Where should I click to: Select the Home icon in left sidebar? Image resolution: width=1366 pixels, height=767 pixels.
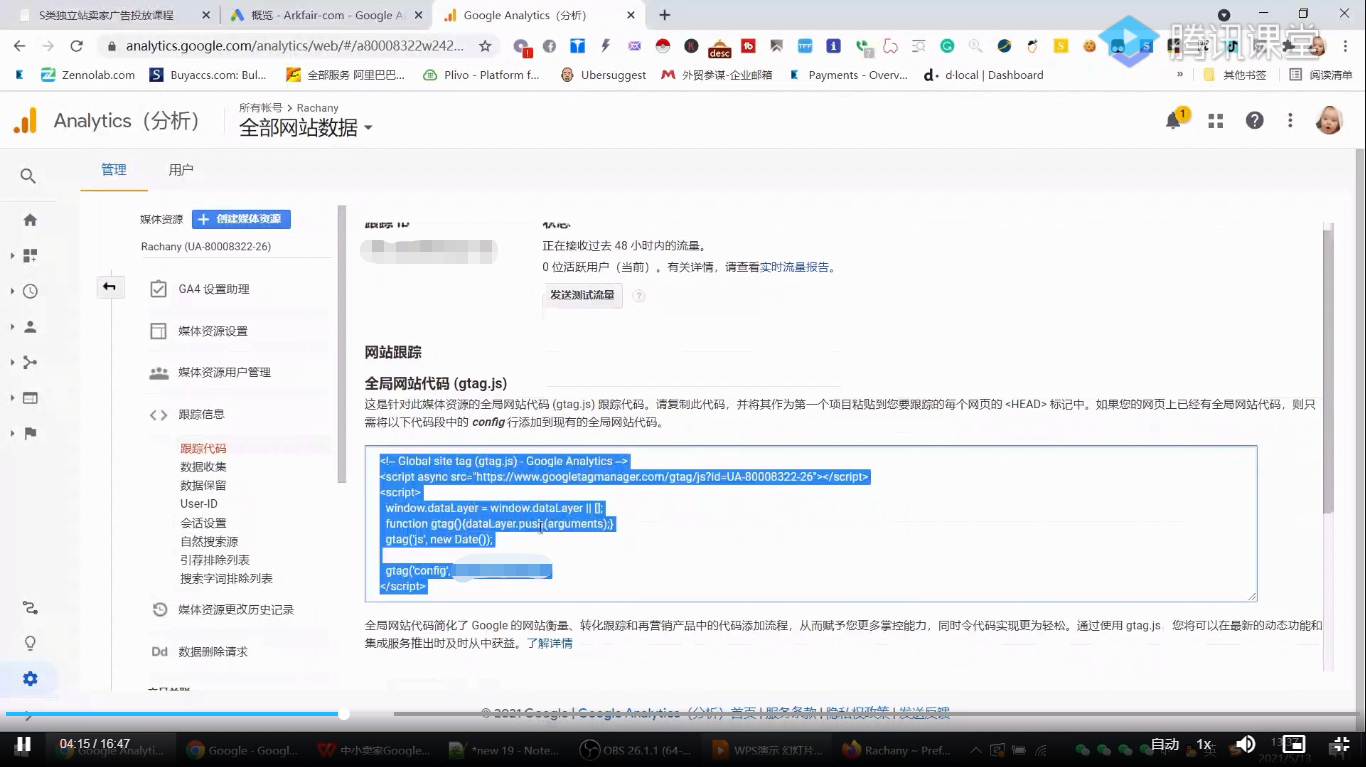pos(29,219)
